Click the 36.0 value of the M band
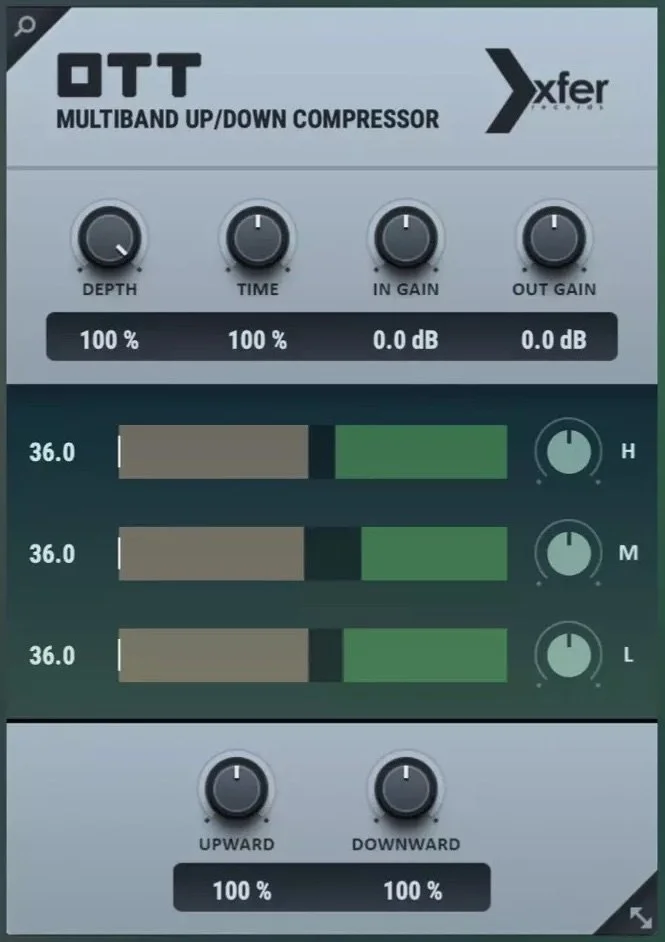665x942 pixels. coord(52,553)
